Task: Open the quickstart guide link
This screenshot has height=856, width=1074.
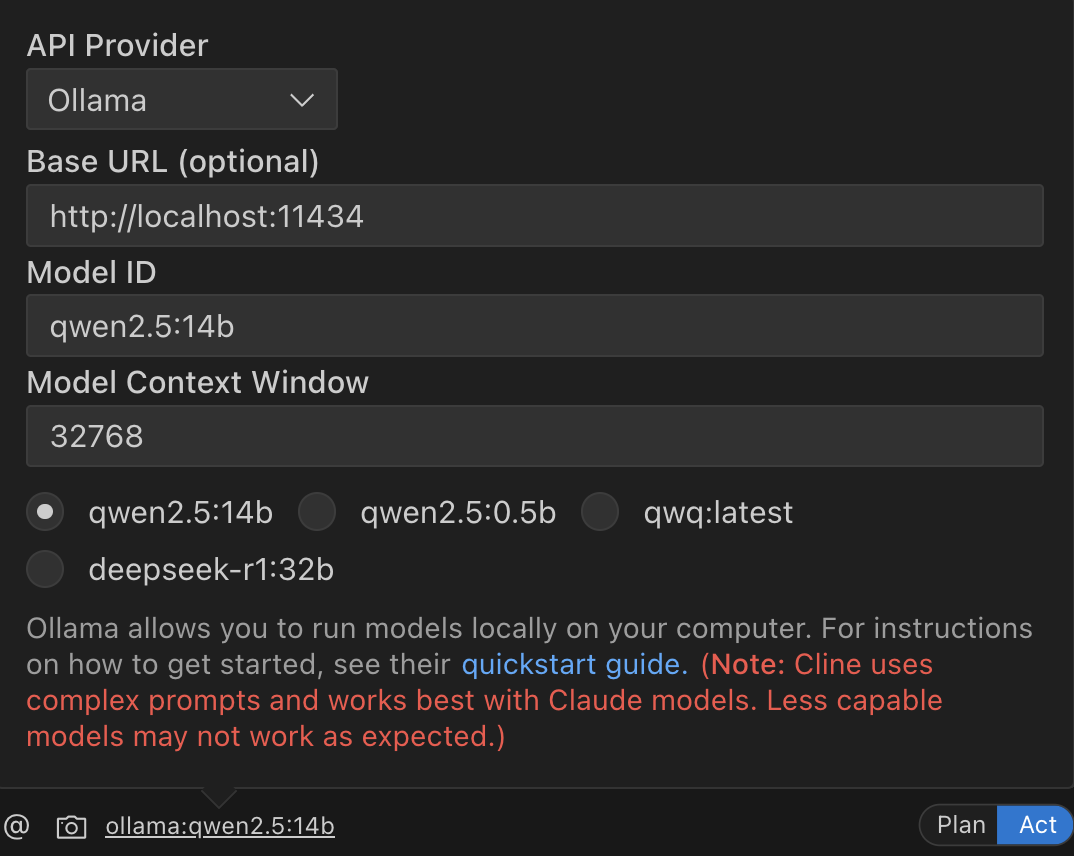Action: (x=575, y=664)
